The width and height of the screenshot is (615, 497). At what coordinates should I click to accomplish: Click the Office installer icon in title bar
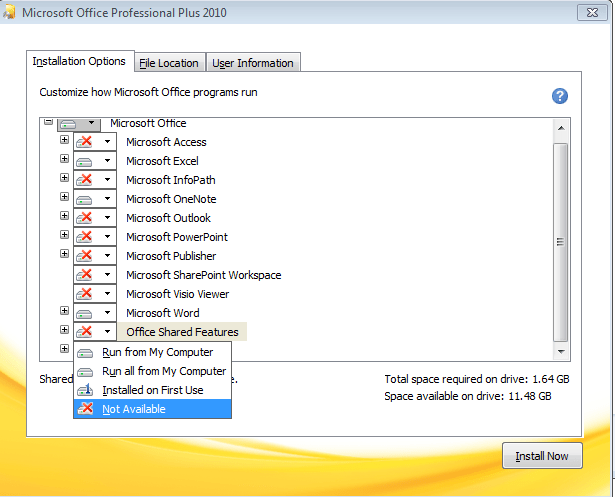click(9, 13)
